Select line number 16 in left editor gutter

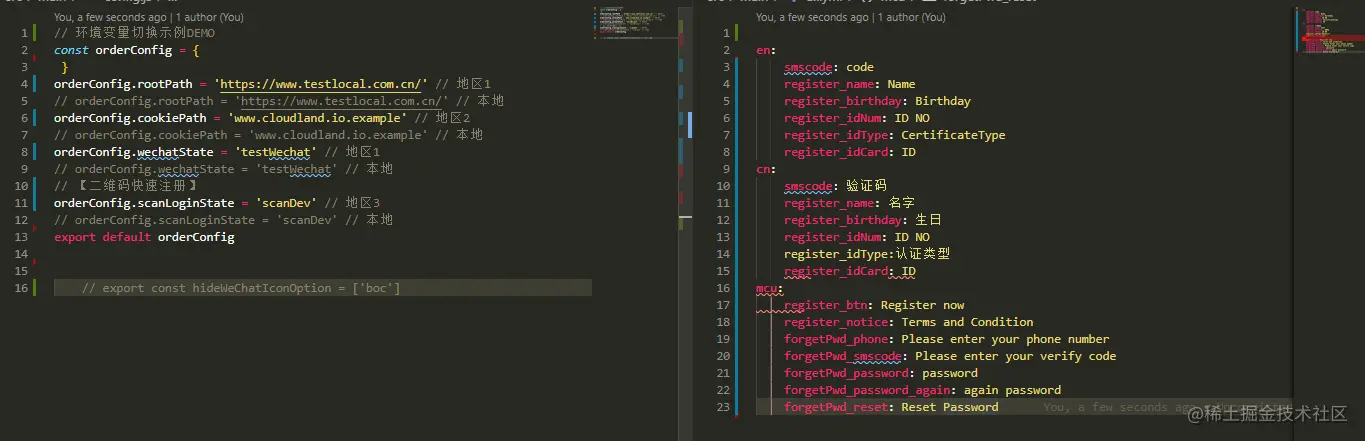point(21,288)
